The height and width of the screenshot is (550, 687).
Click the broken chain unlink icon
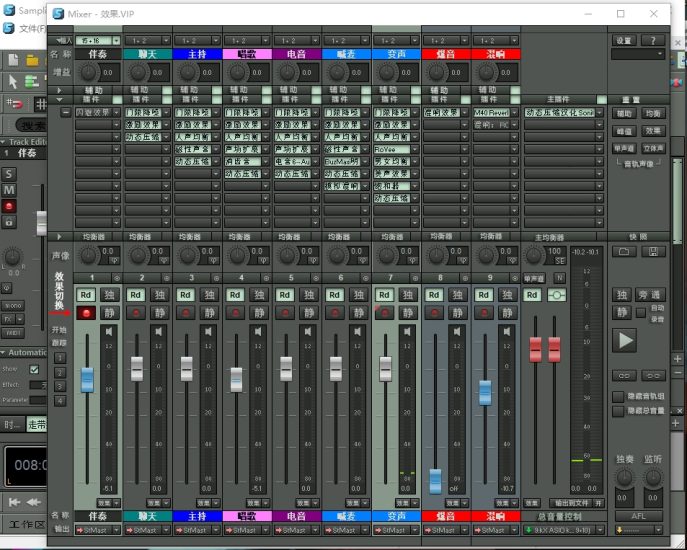pyautogui.click(x=653, y=376)
